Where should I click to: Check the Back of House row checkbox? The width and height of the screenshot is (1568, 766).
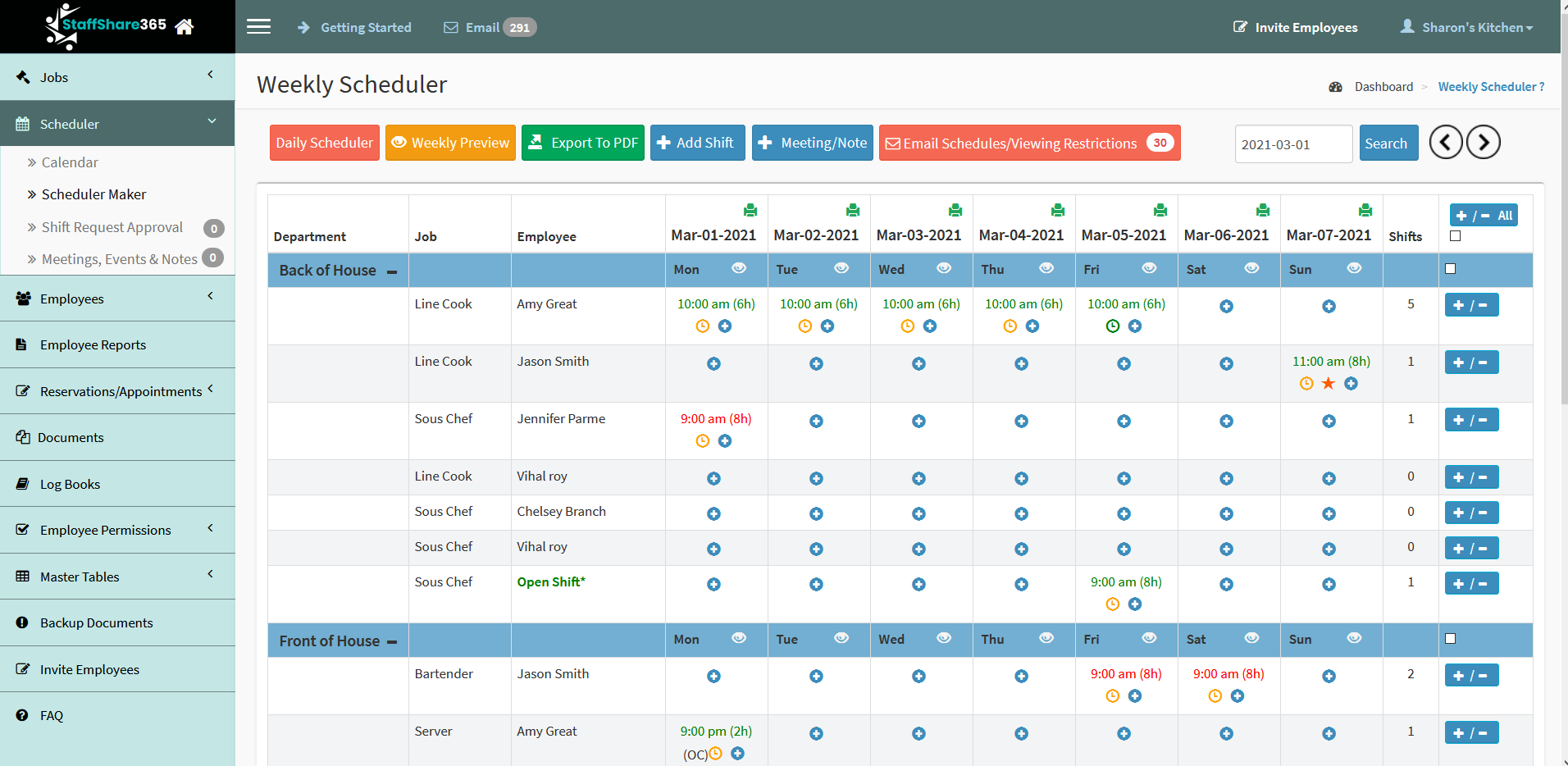click(1450, 269)
